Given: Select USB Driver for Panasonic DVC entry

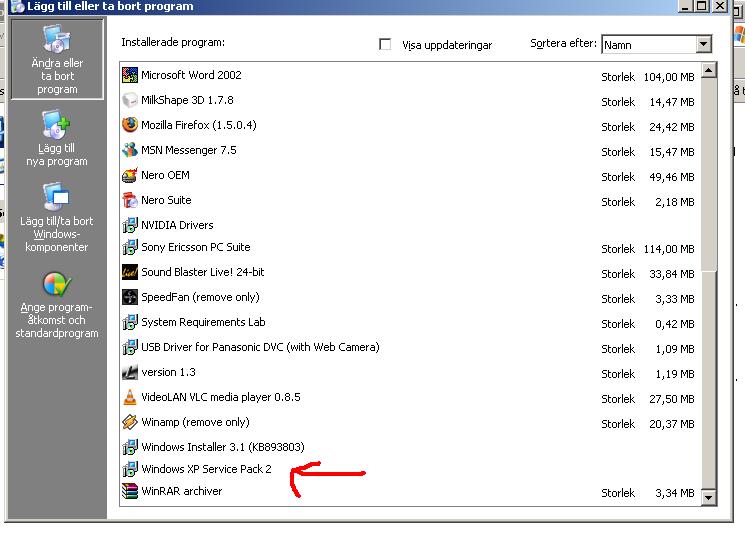Looking at the screenshot, I should pyautogui.click(x=411, y=348).
